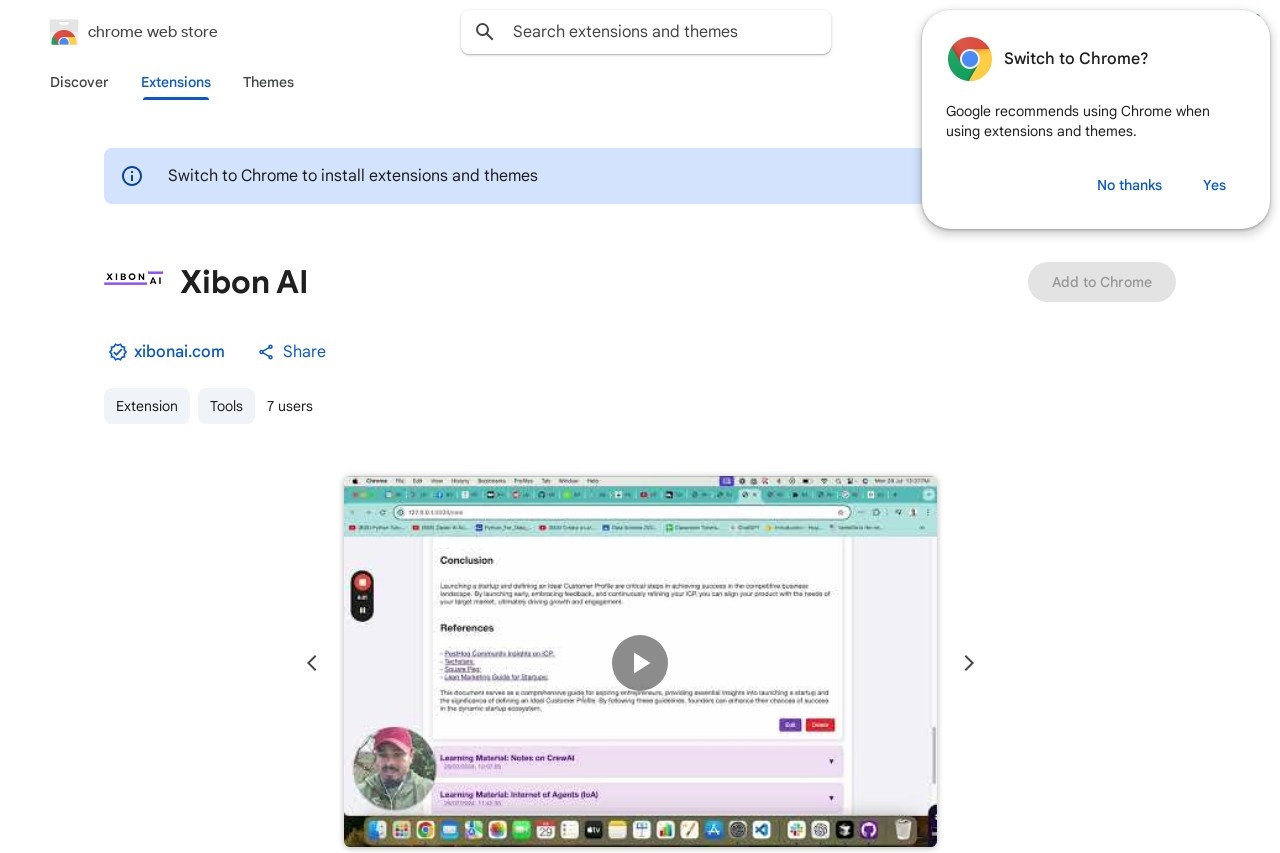This screenshot has width=1280, height=853.
Task: Click the Switch to Chrome banner text
Action: [x=353, y=176]
